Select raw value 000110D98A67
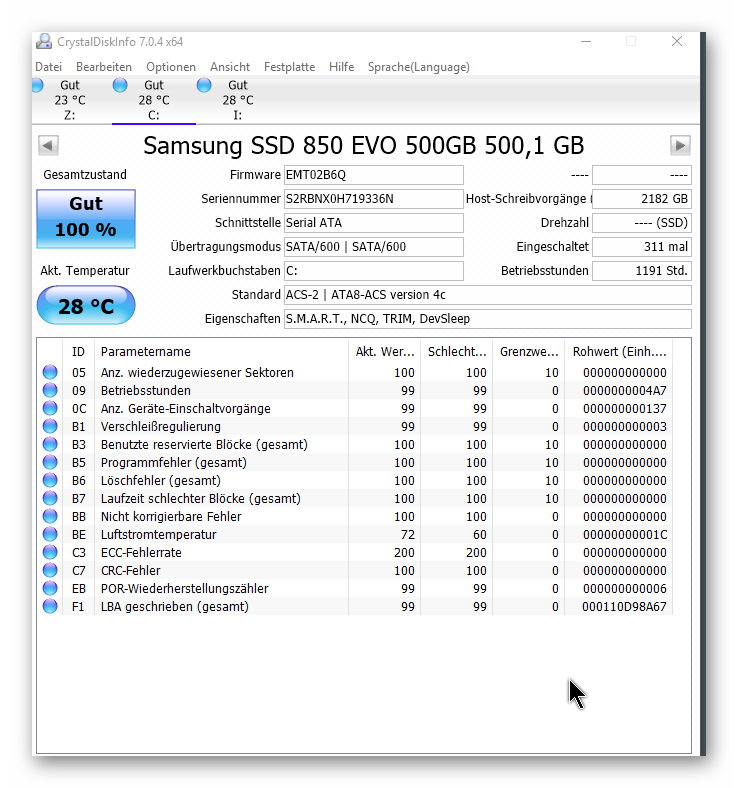 [x=624, y=607]
